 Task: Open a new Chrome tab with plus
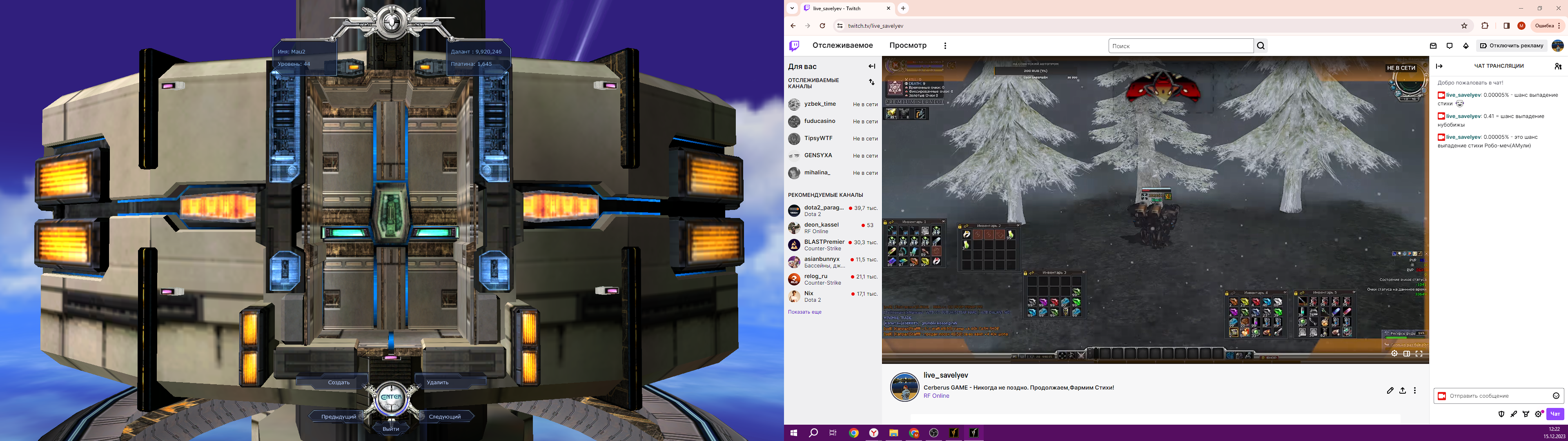click(x=903, y=9)
